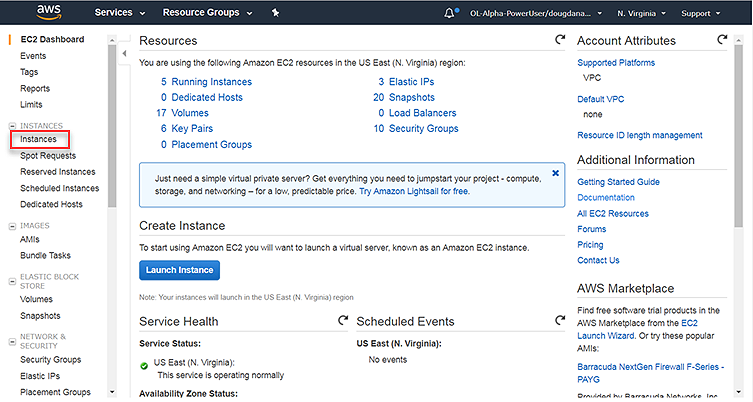Click the main page vertical scrollbar thumb

click(x=739, y=136)
